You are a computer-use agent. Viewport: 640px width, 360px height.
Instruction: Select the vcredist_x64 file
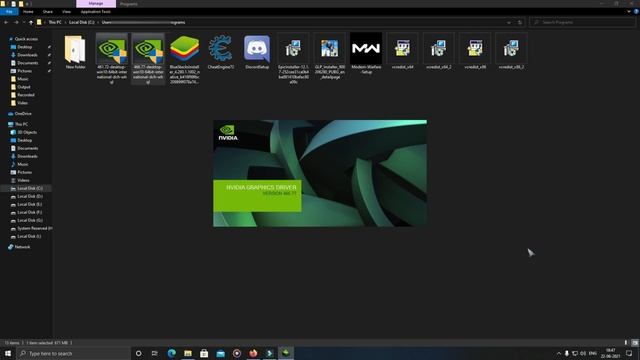click(402, 52)
